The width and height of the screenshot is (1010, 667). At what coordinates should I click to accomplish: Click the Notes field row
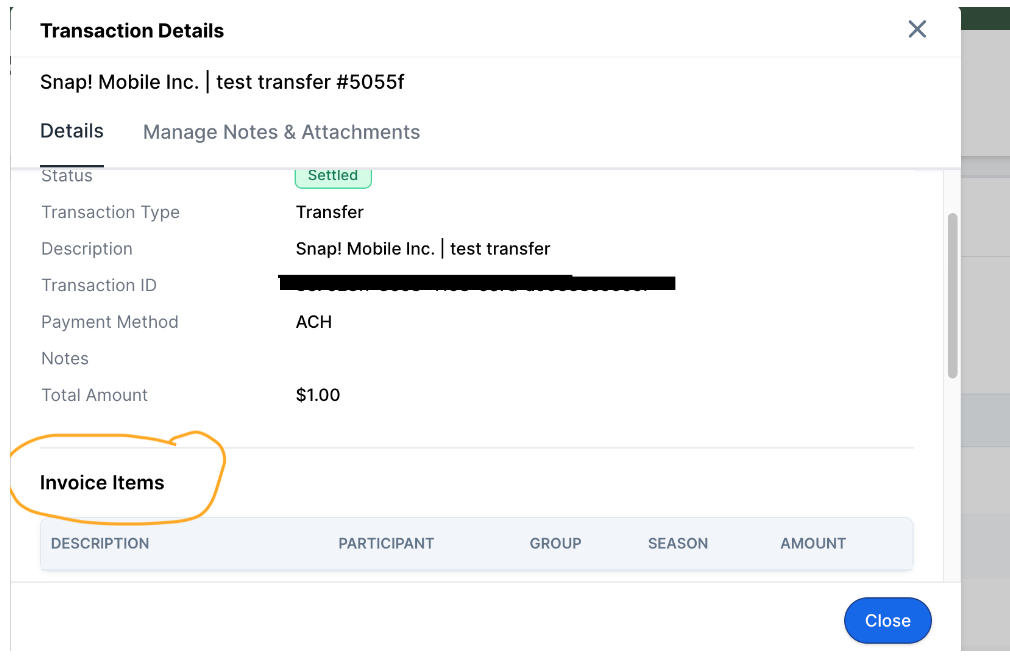[x=64, y=358]
